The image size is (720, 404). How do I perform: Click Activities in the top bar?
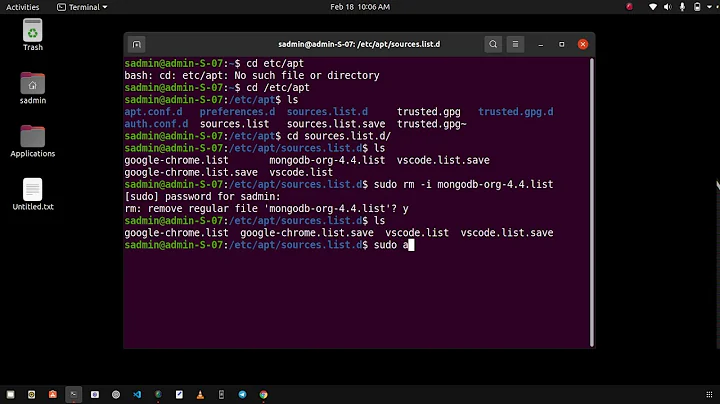click(22, 7)
